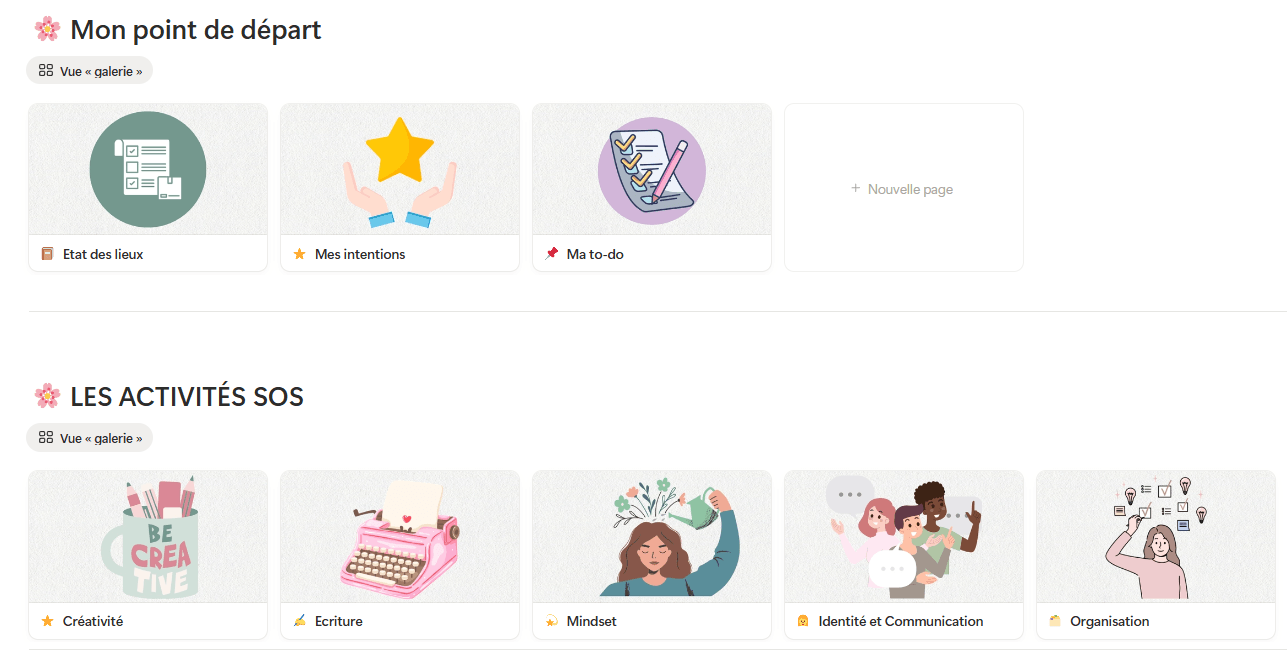Open the Etat des lieux page title
The width and height of the screenshot is (1287, 664).
click(103, 254)
